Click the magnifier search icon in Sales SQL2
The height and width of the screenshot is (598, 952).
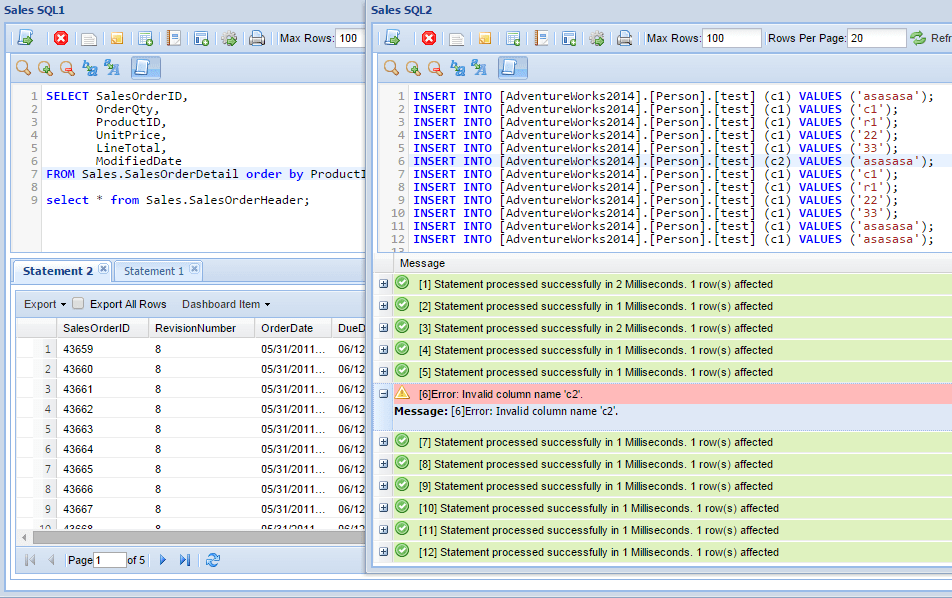pos(391,68)
